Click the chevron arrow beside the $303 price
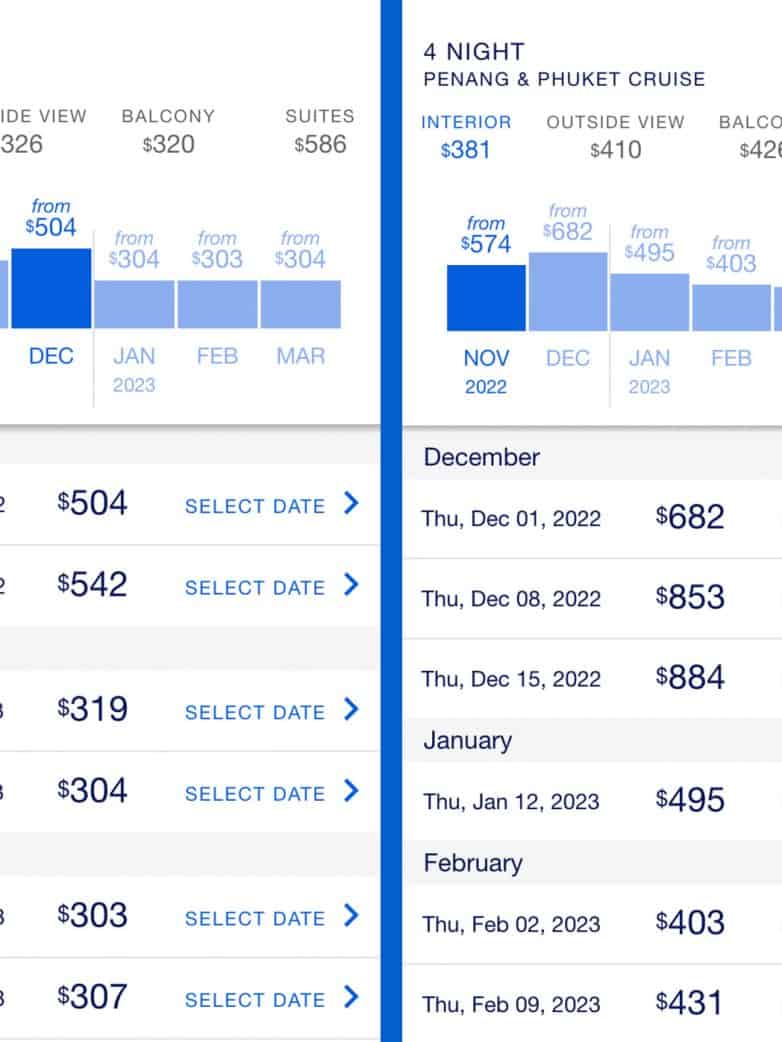782x1042 pixels. click(x=351, y=916)
